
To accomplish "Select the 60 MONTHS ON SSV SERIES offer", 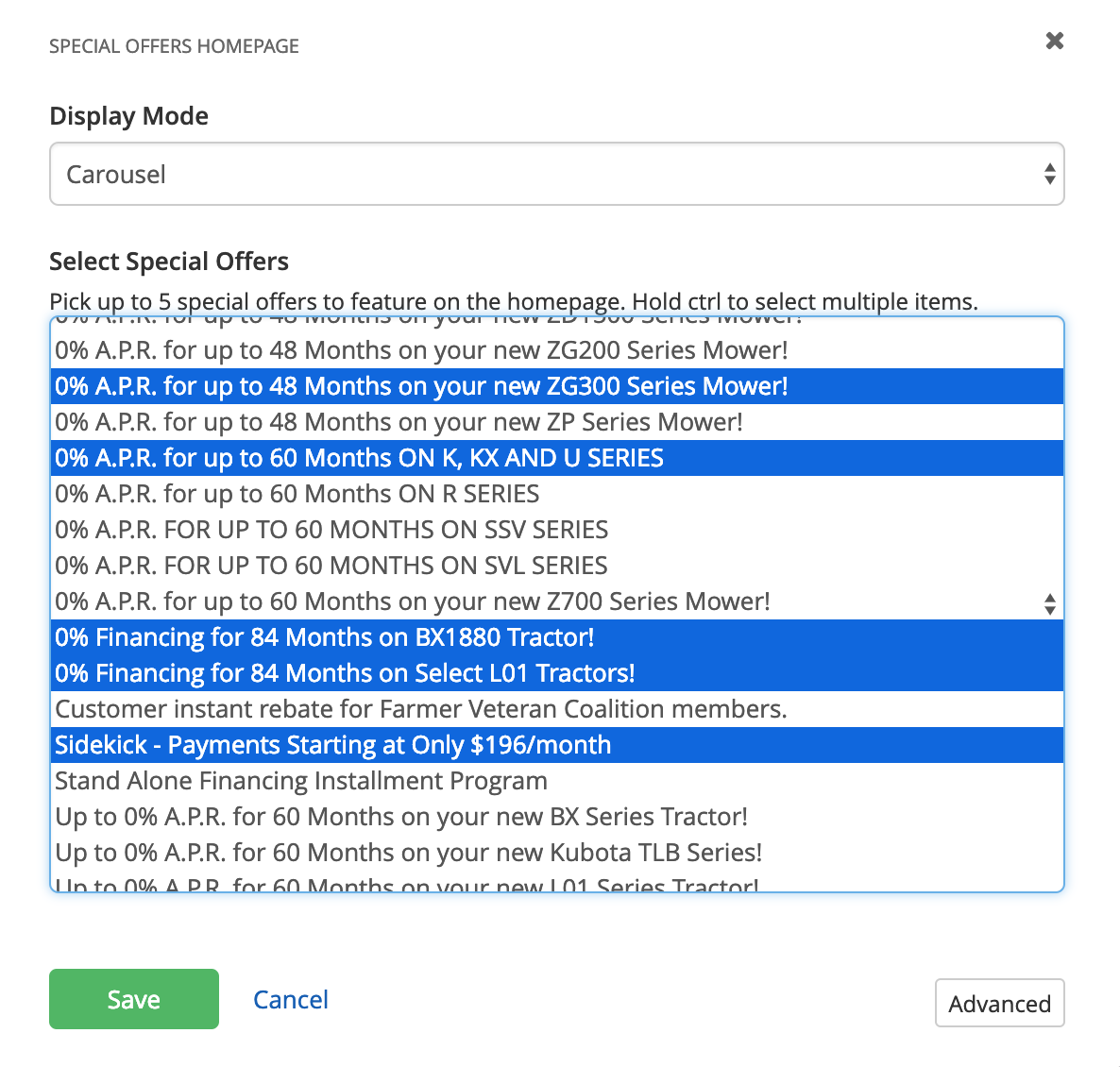I will coord(556,530).
